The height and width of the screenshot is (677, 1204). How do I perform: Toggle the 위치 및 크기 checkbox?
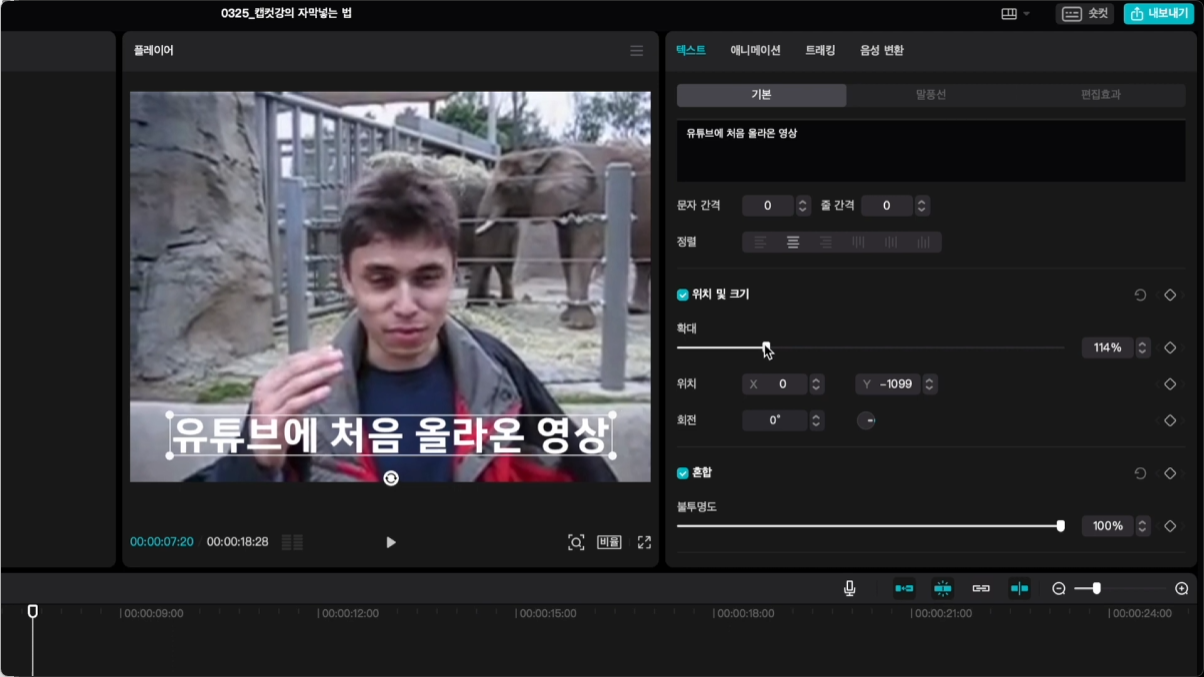tap(683, 295)
